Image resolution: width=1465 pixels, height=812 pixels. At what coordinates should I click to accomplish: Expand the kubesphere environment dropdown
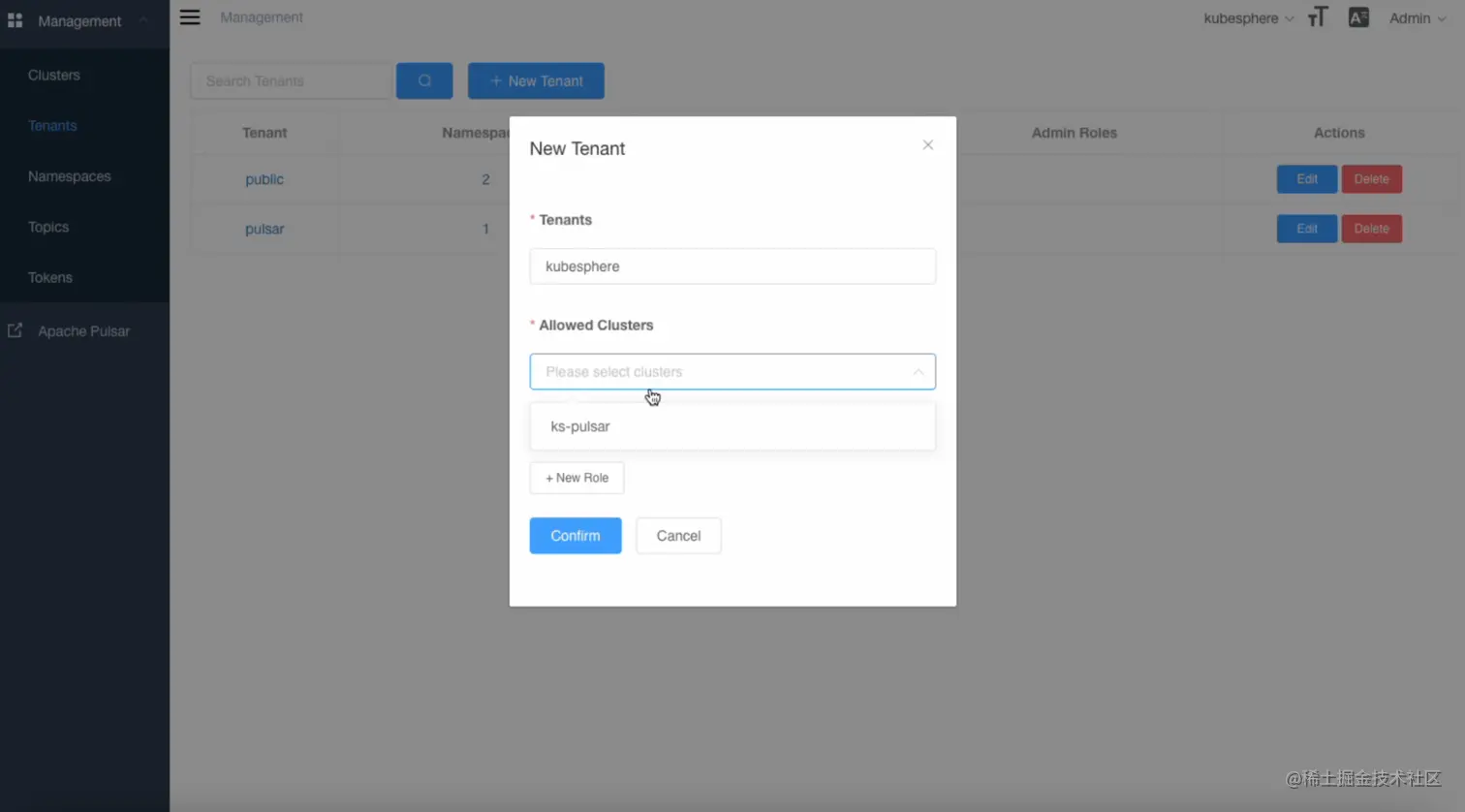(x=1248, y=18)
